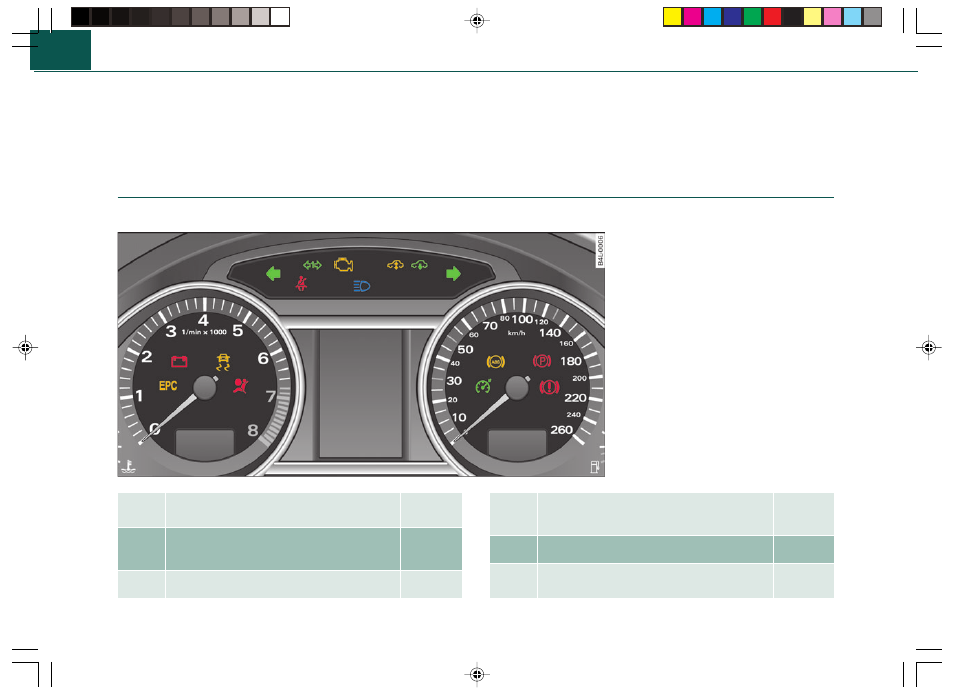Click the "220" speedometer marking
Screen dimensions: 954x695
point(576,398)
